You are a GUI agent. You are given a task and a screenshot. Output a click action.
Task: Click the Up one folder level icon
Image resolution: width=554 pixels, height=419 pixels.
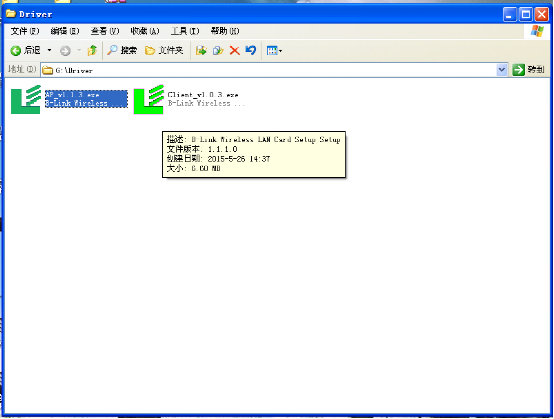pyautogui.click(x=92, y=51)
